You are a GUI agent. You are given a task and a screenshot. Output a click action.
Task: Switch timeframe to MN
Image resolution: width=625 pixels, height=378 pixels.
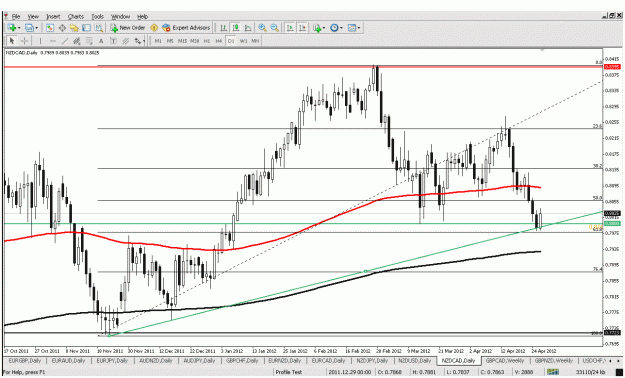(256, 41)
